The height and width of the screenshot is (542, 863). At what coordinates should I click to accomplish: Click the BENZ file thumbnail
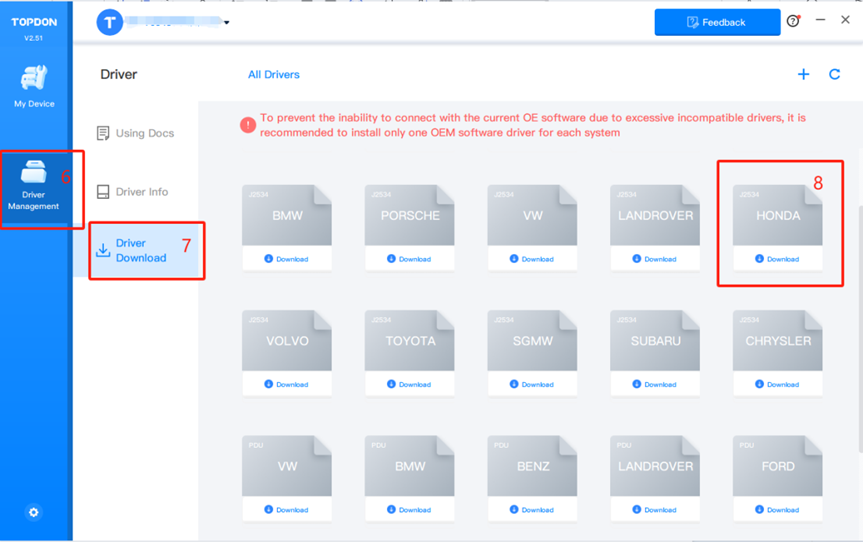[532, 466]
